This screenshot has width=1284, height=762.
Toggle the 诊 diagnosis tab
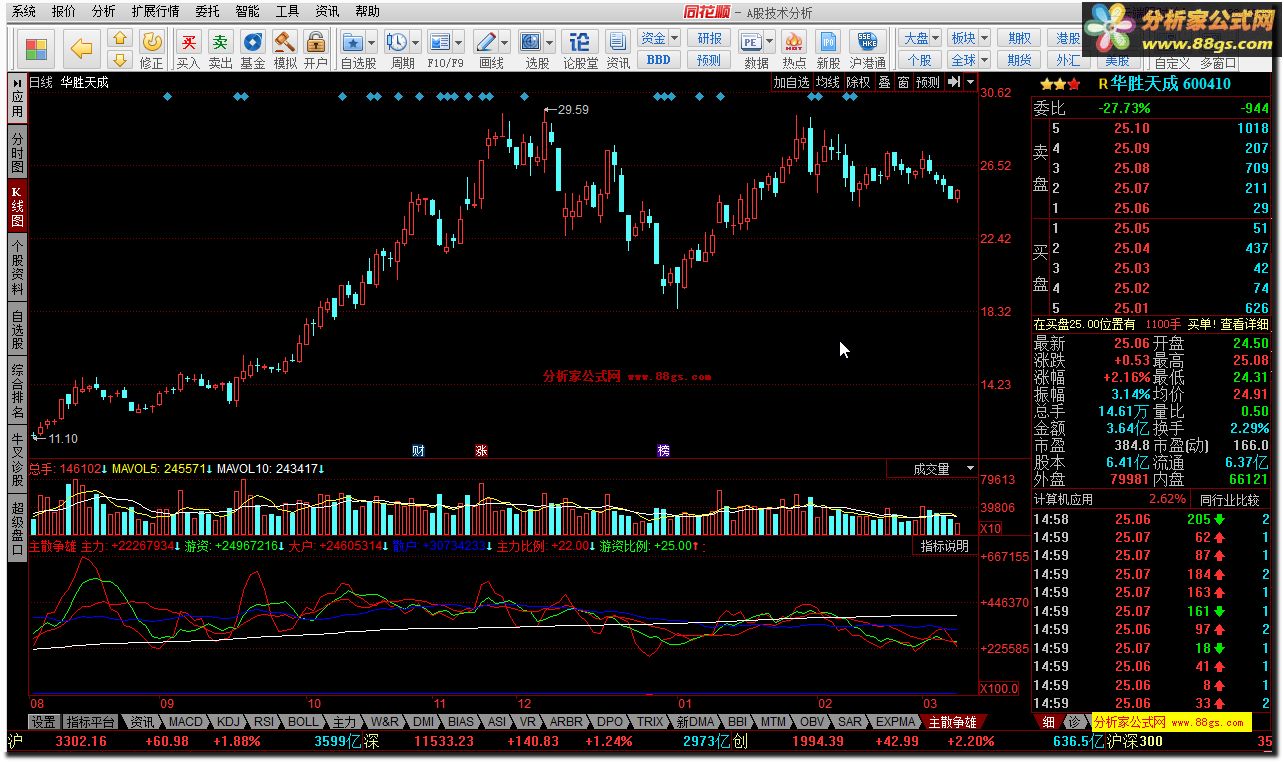point(1073,722)
